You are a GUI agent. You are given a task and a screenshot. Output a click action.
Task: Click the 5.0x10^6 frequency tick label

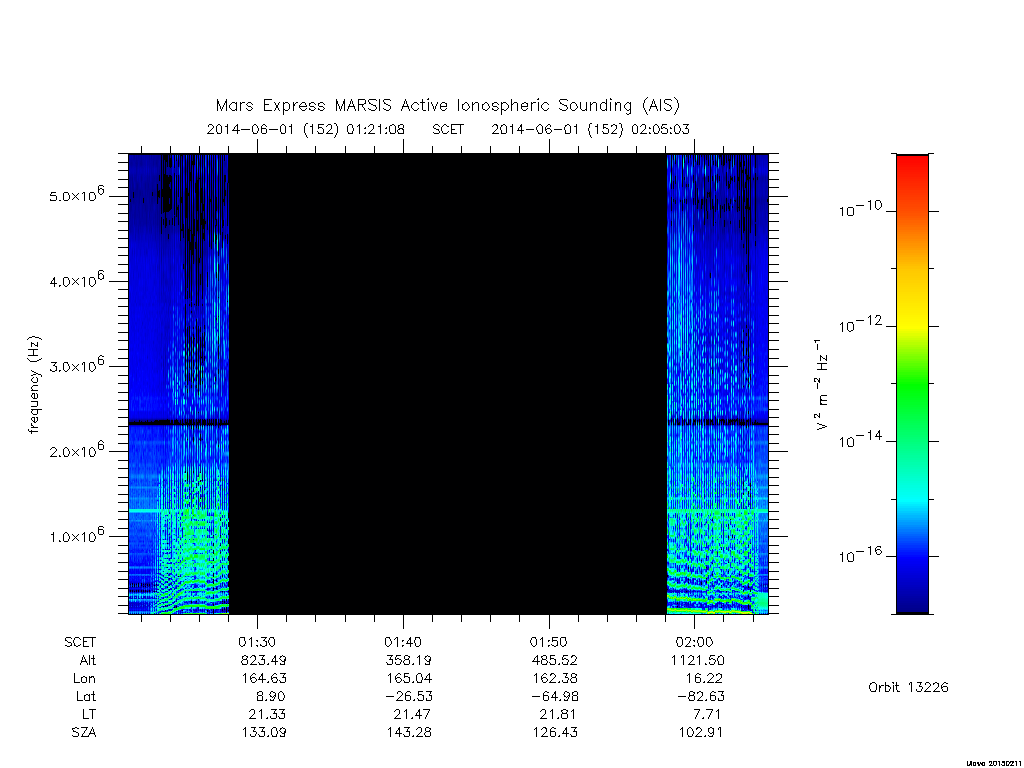pos(76,194)
